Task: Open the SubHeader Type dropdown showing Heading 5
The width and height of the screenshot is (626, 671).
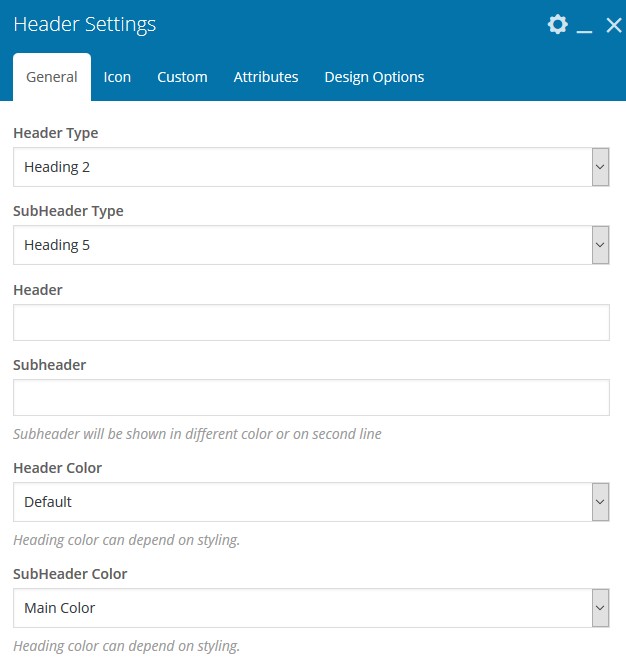Action: (x=311, y=245)
